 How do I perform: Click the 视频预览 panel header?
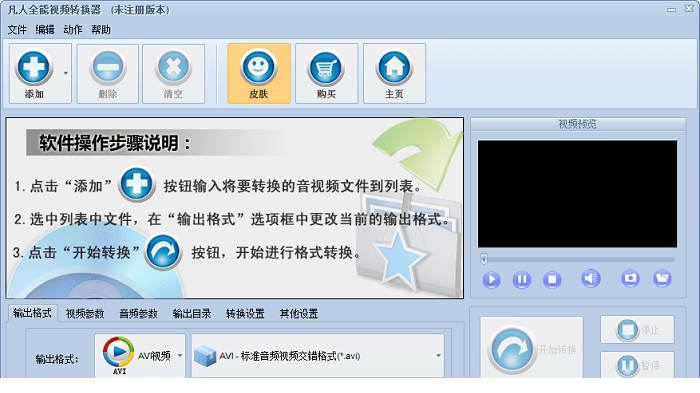coord(578,124)
